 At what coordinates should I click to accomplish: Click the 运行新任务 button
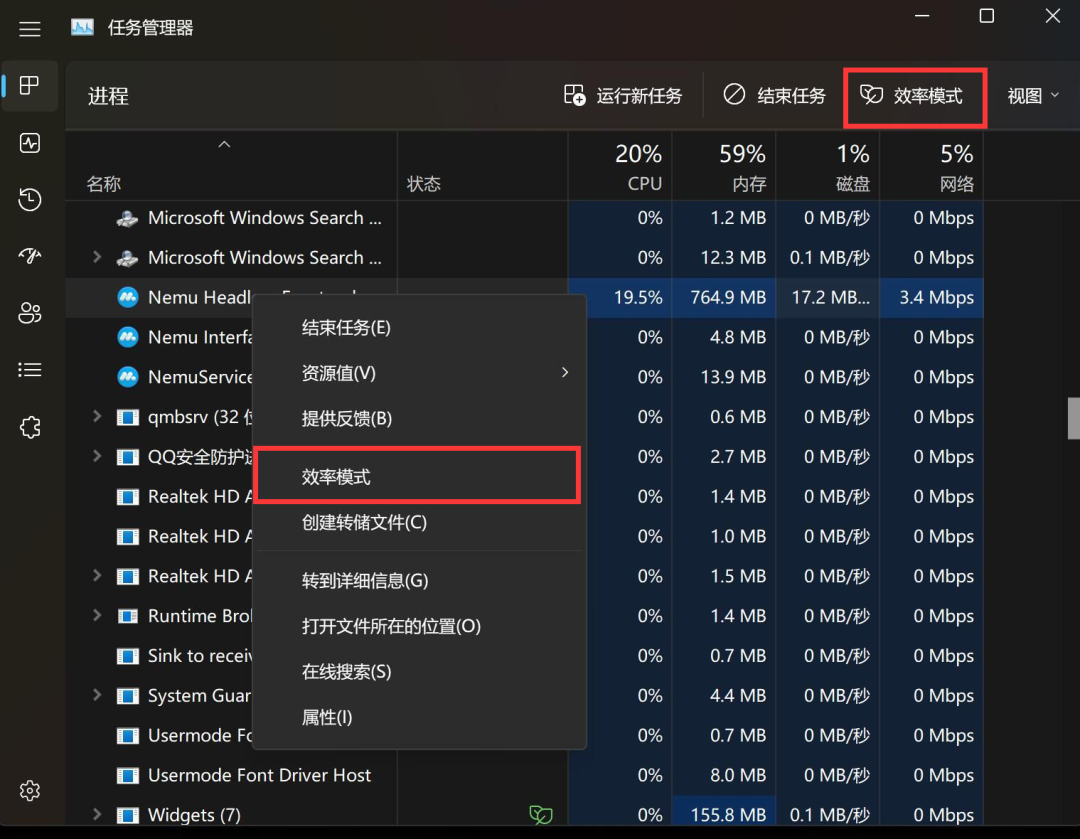(626, 96)
